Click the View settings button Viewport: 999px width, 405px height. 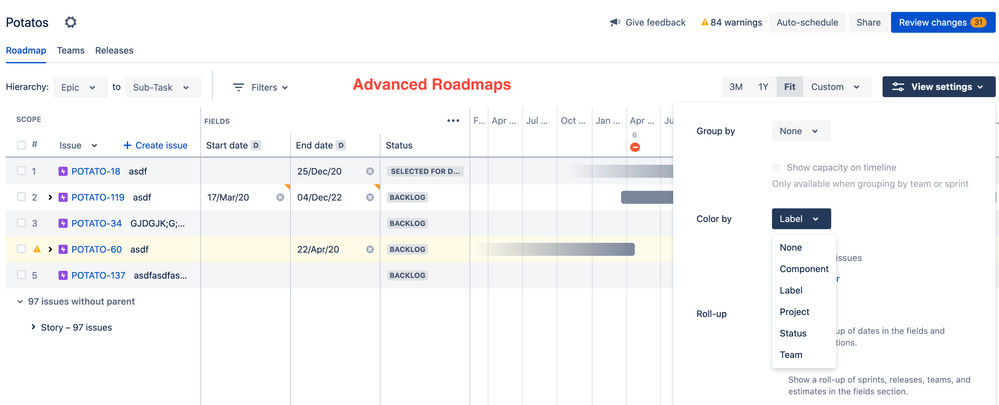click(x=938, y=87)
